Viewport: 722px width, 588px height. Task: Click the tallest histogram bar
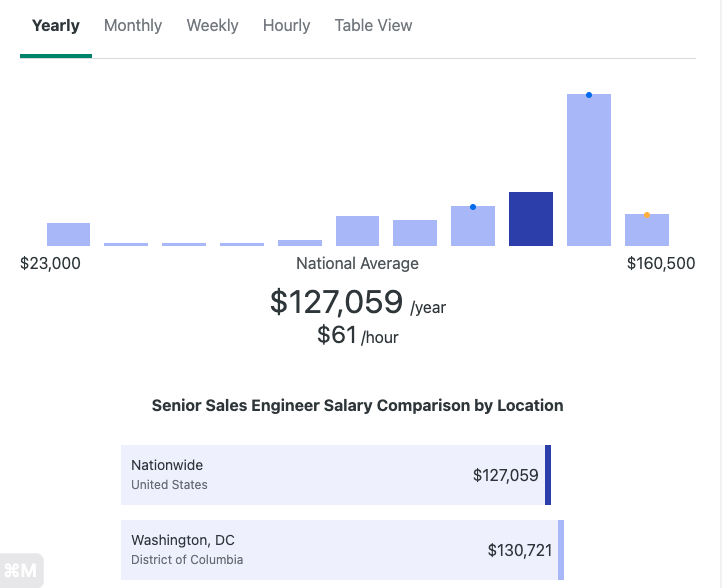pyautogui.click(x=589, y=170)
